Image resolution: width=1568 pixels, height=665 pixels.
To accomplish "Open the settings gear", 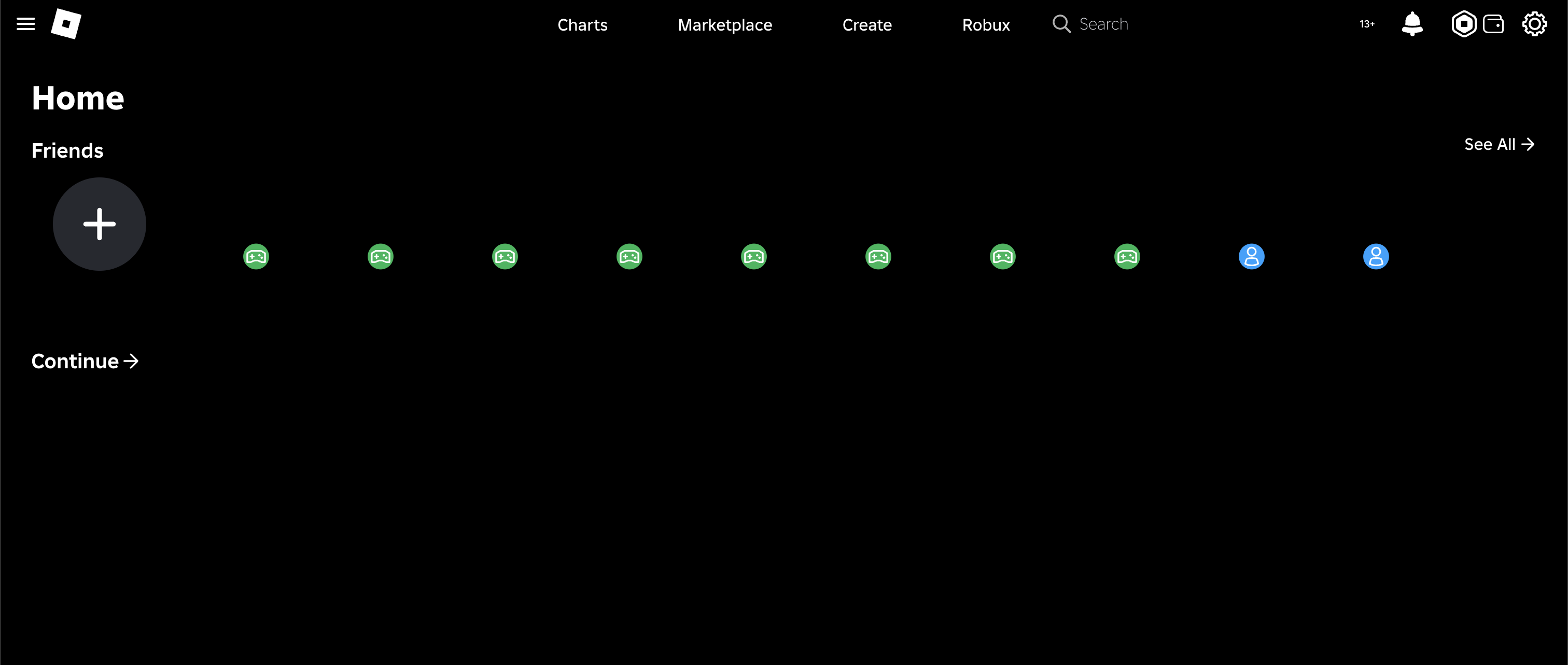I will [1534, 24].
